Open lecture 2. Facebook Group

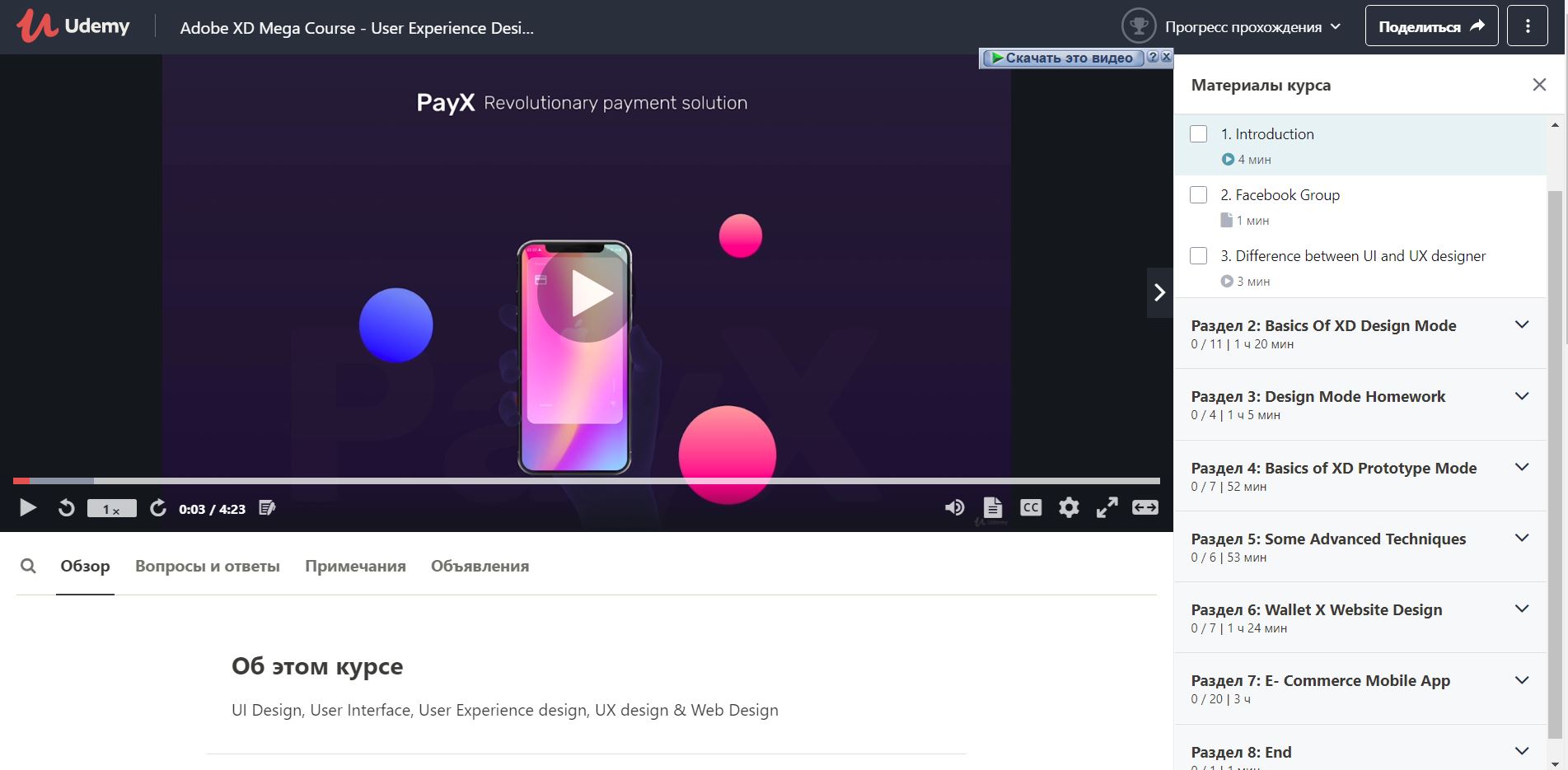point(1280,195)
